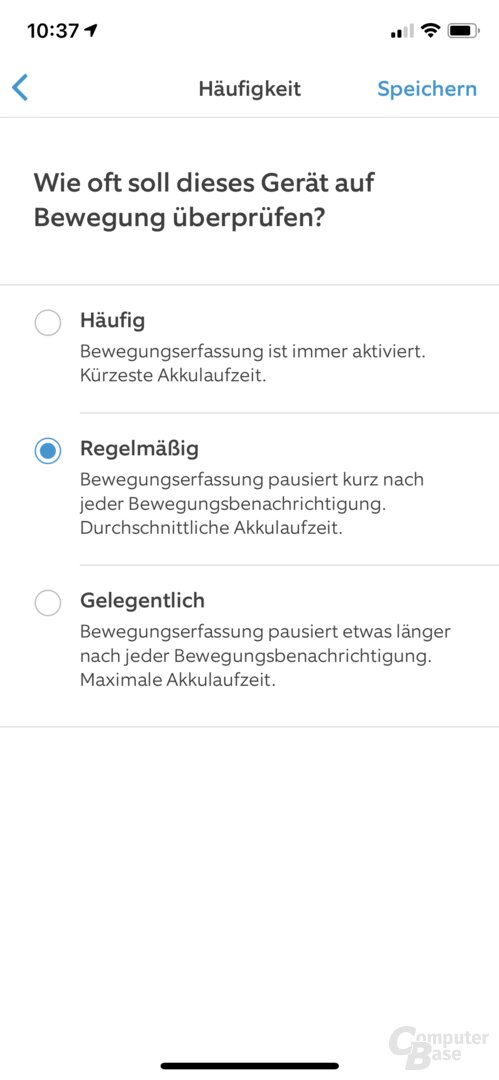Select the Häufig radio button

(x=48, y=322)
